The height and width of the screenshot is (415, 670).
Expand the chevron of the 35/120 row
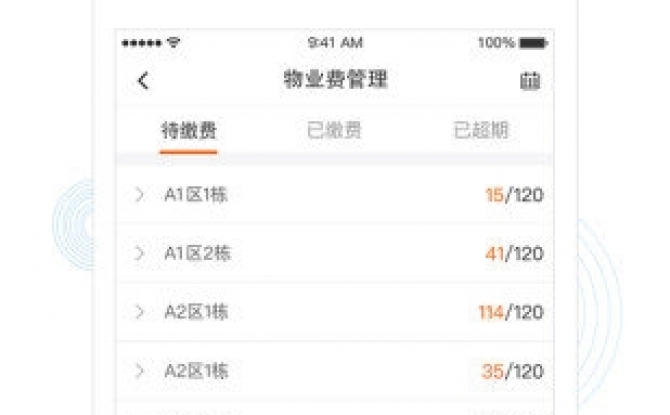tap(139, 371)
